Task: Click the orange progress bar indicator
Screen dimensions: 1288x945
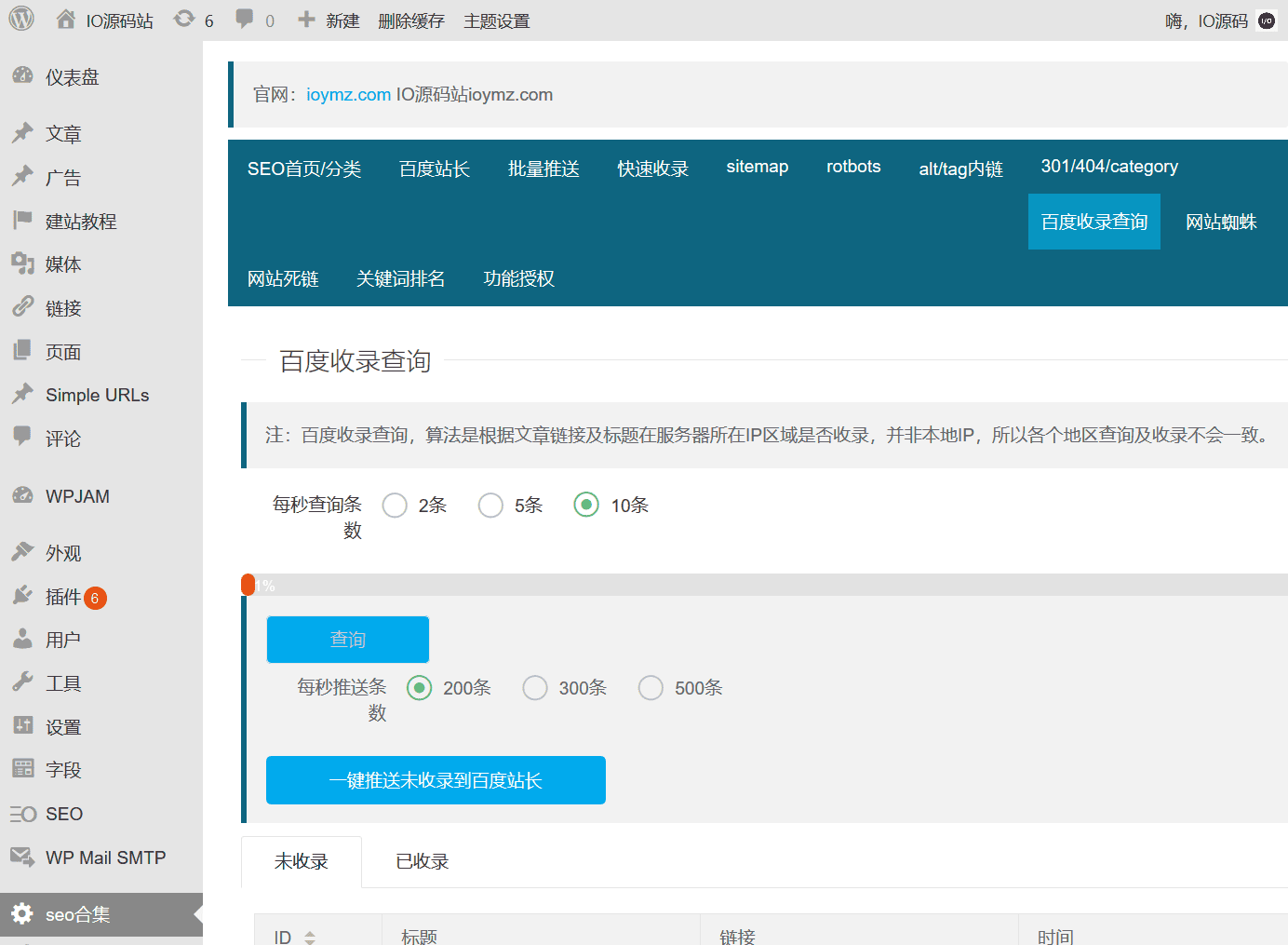Action: tap(248, 584)
